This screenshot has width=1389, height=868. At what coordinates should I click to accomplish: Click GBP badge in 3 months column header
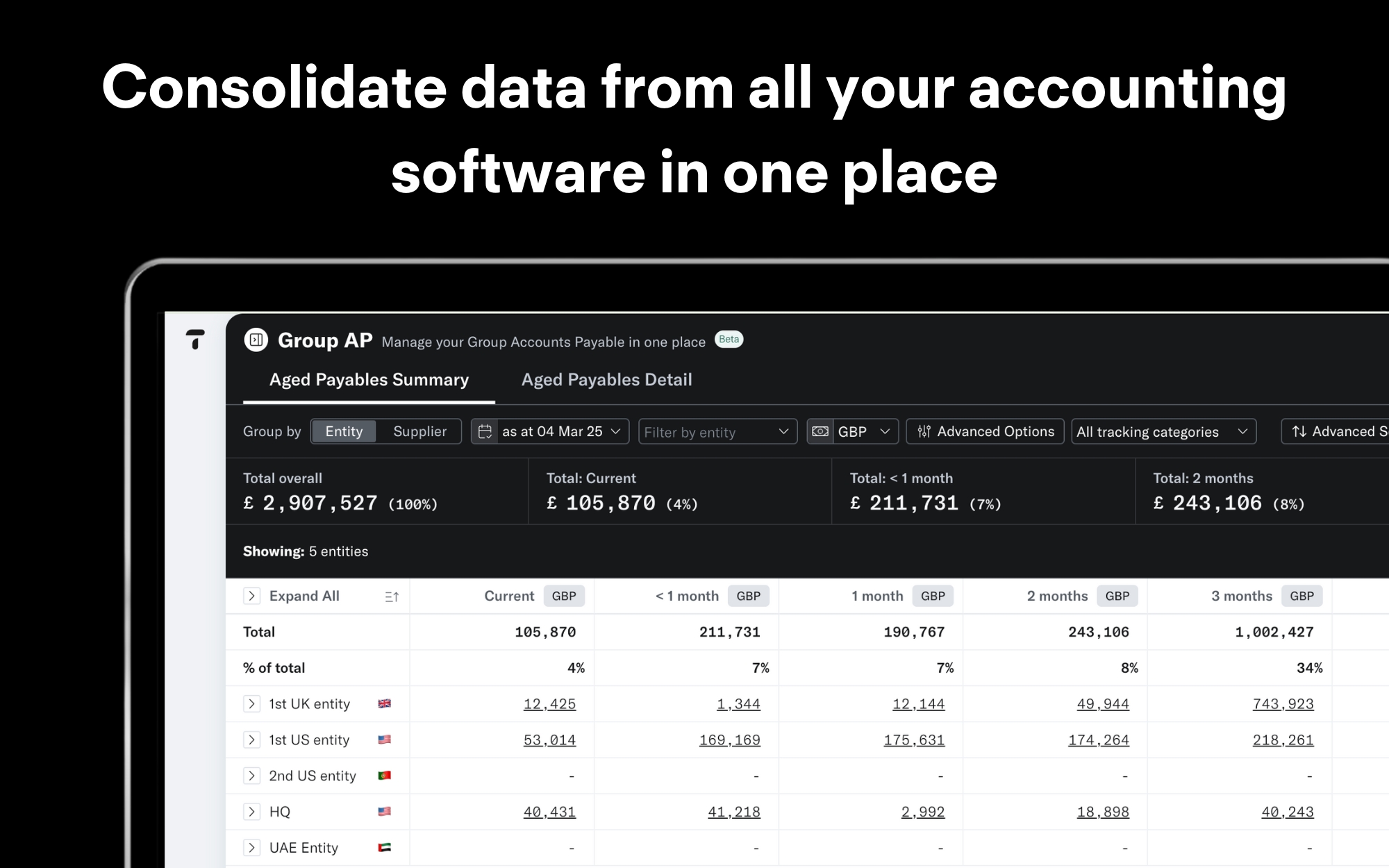[x=1301, y=596]
